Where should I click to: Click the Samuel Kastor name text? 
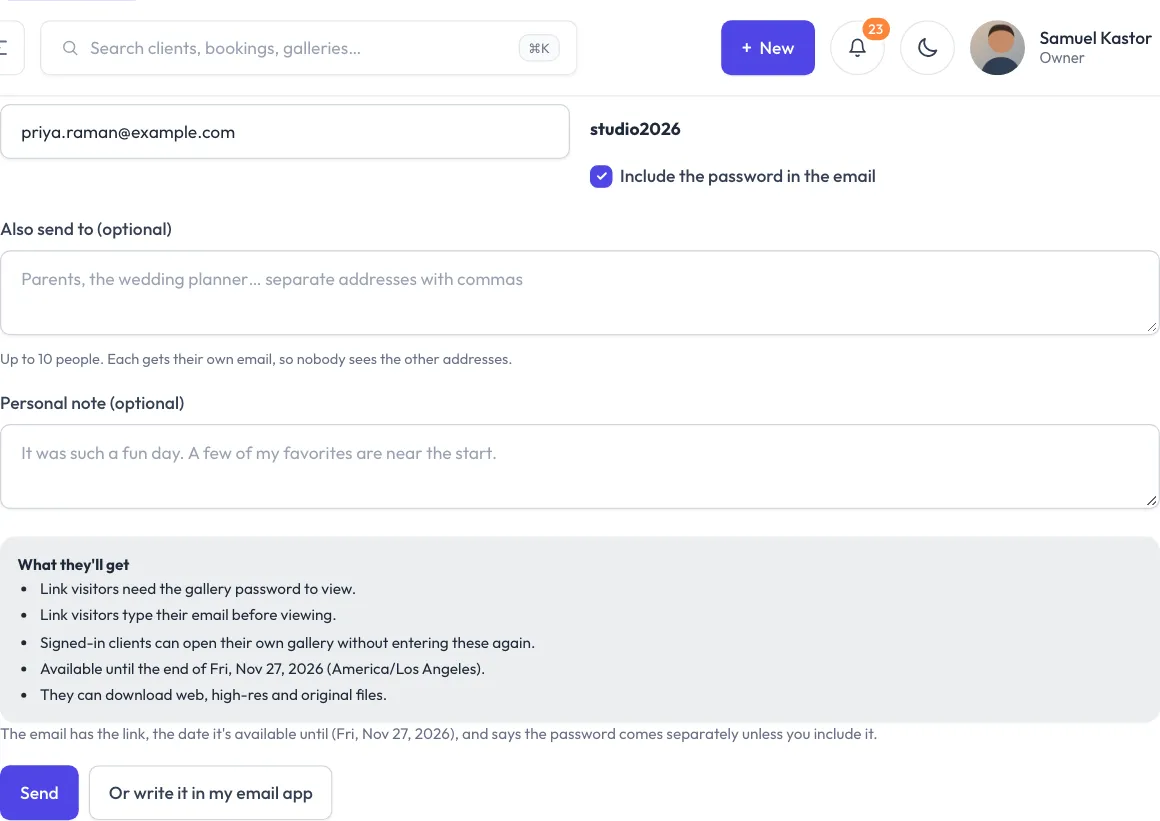pyautogui.click(x=1095, y=38)
